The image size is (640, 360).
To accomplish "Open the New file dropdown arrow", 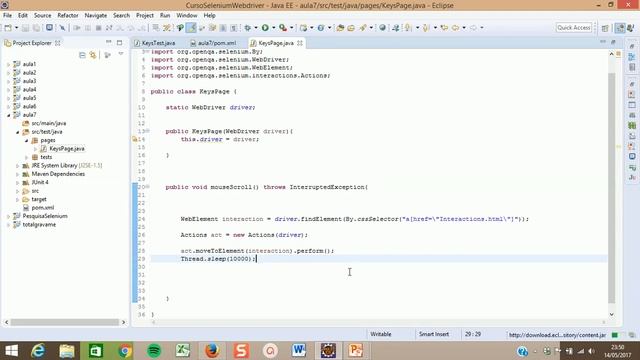I will pos(16,28).
